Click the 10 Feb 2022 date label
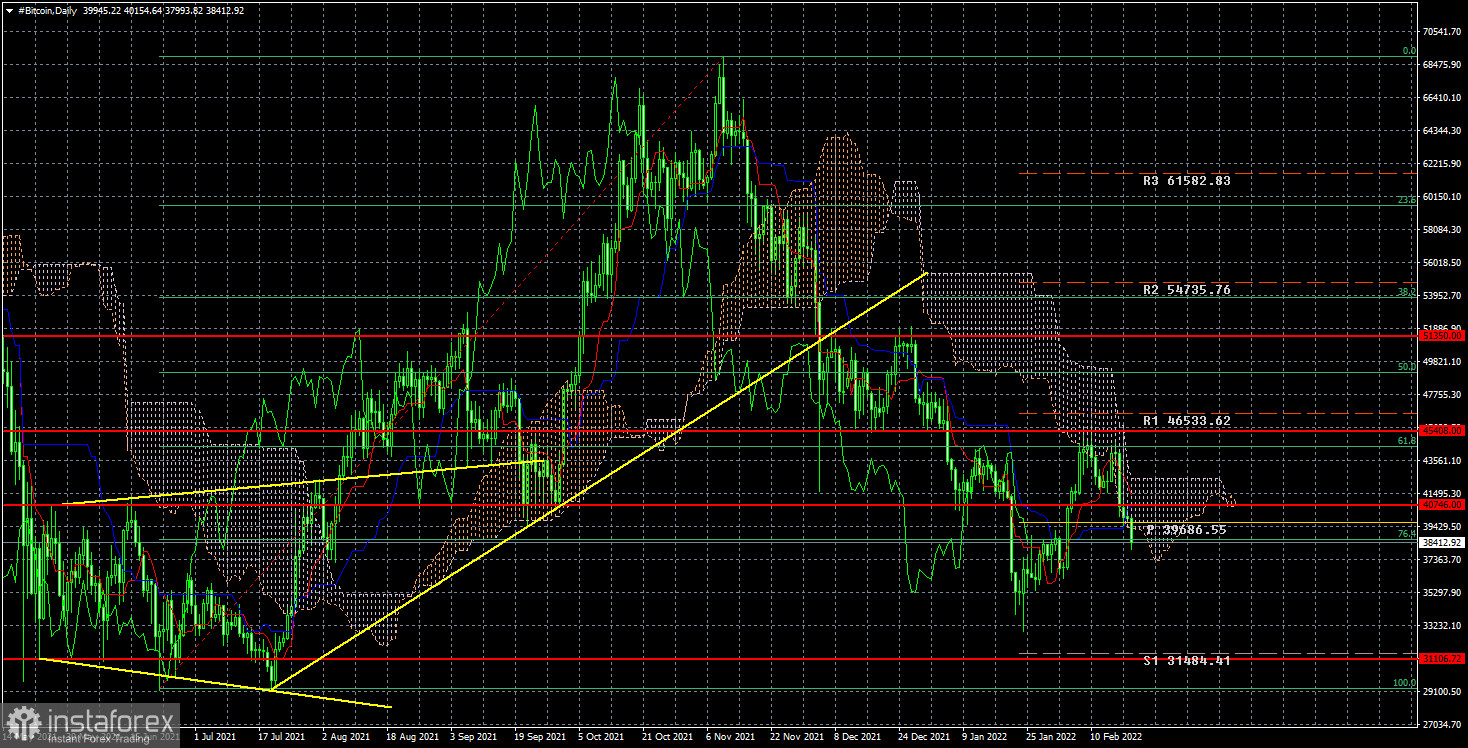 click(1117, 736)
